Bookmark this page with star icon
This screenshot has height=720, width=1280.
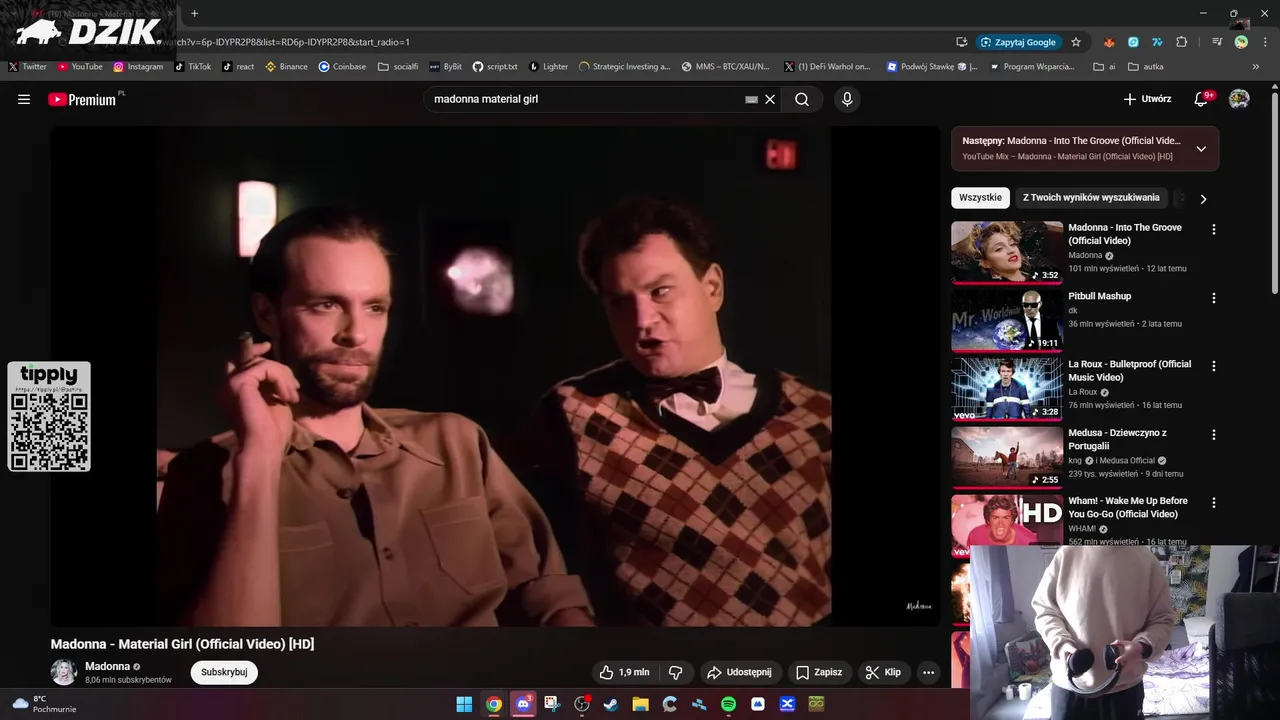[x=1076, y=42]
